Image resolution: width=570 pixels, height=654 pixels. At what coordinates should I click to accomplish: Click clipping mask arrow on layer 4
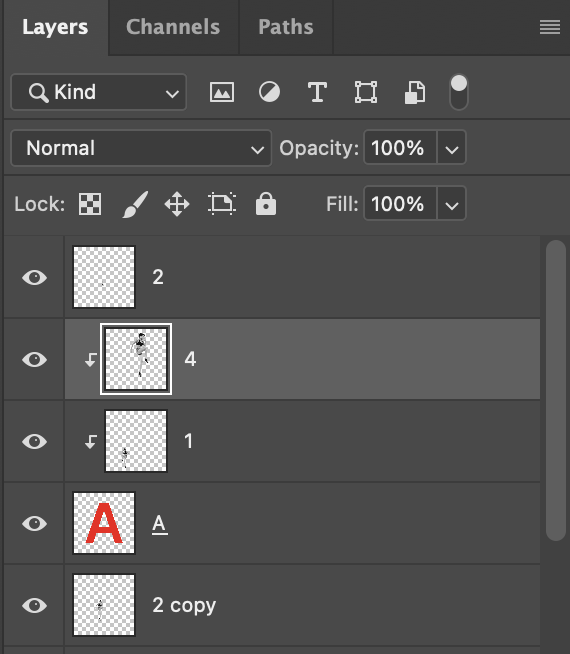(90, 360)
